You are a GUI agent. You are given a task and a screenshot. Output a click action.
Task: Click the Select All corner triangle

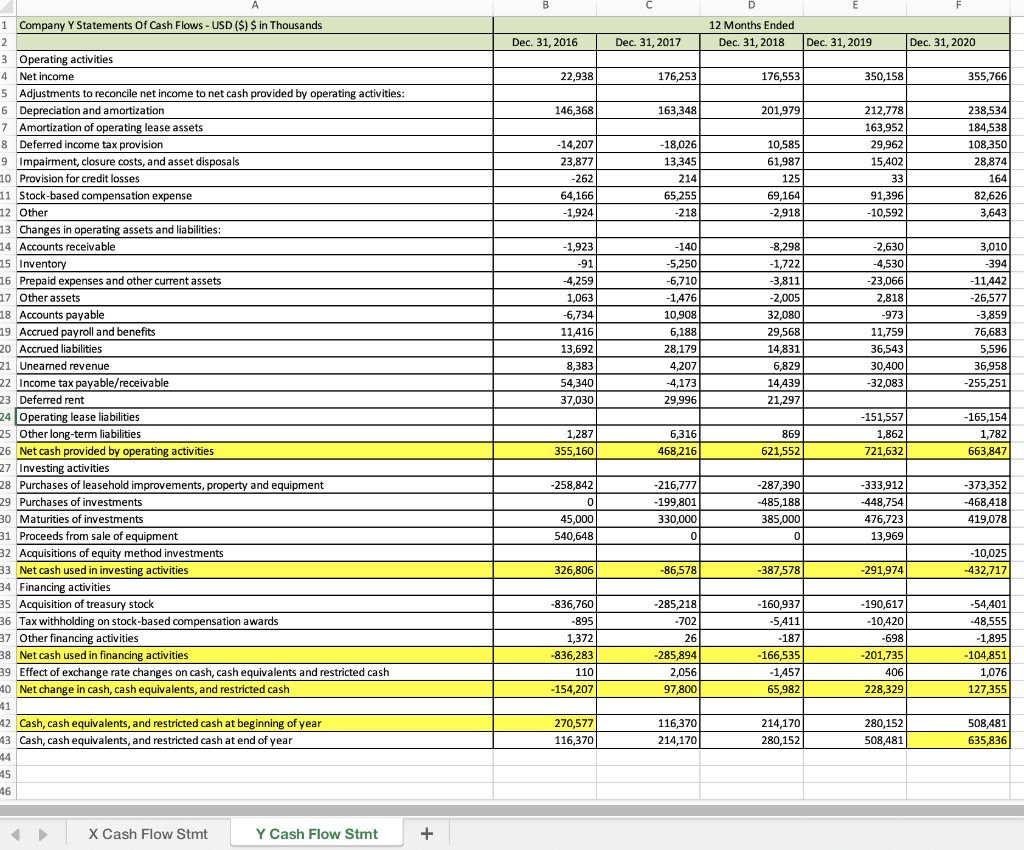point(7,7)
